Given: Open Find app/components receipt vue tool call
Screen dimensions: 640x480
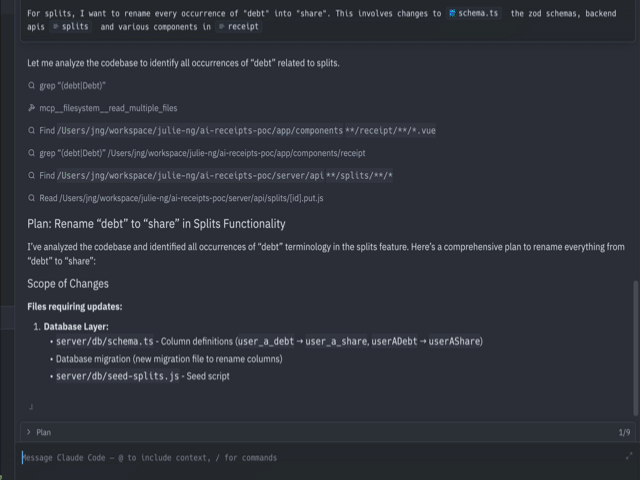Looking at the screenshot, I should 237,130.
